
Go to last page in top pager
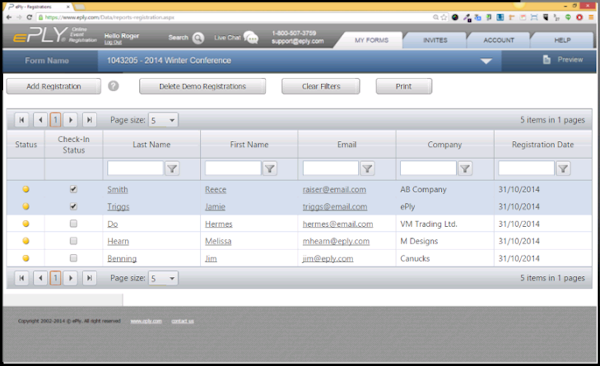click(89, 120)
